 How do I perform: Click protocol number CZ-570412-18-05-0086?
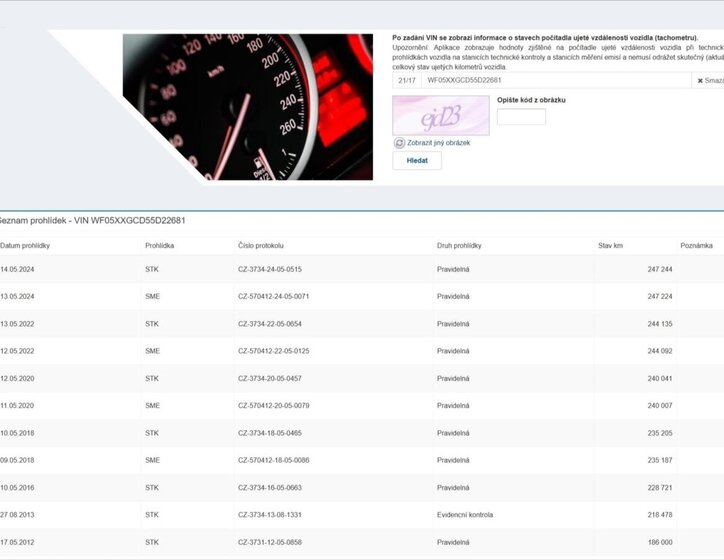[x=273, y=460]
